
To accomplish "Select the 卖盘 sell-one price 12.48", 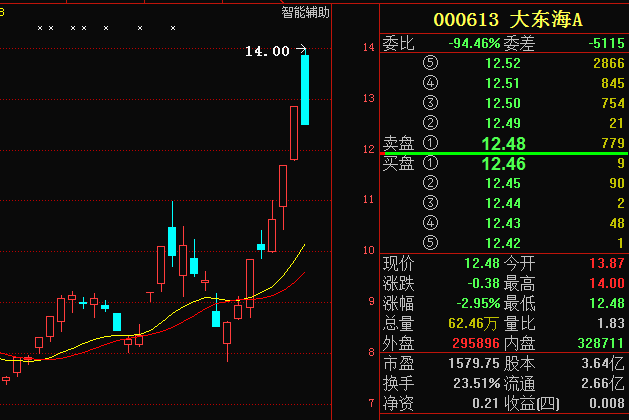I will click(503, 144).
